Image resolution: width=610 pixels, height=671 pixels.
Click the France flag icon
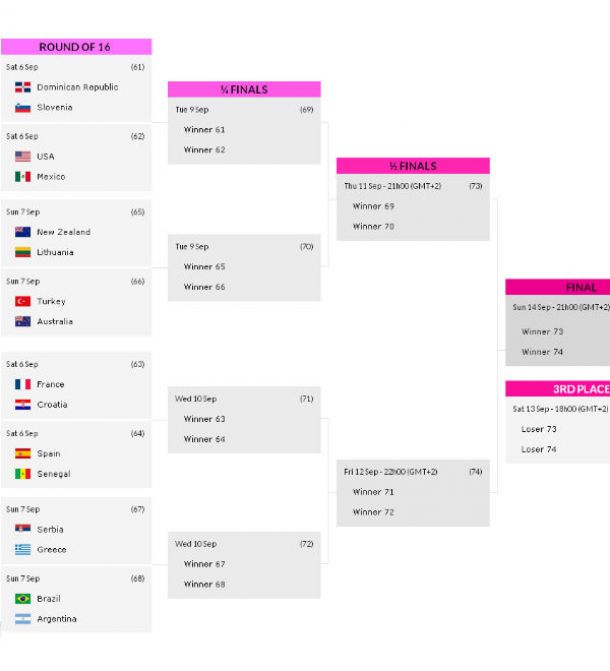(x=23, y=384)
